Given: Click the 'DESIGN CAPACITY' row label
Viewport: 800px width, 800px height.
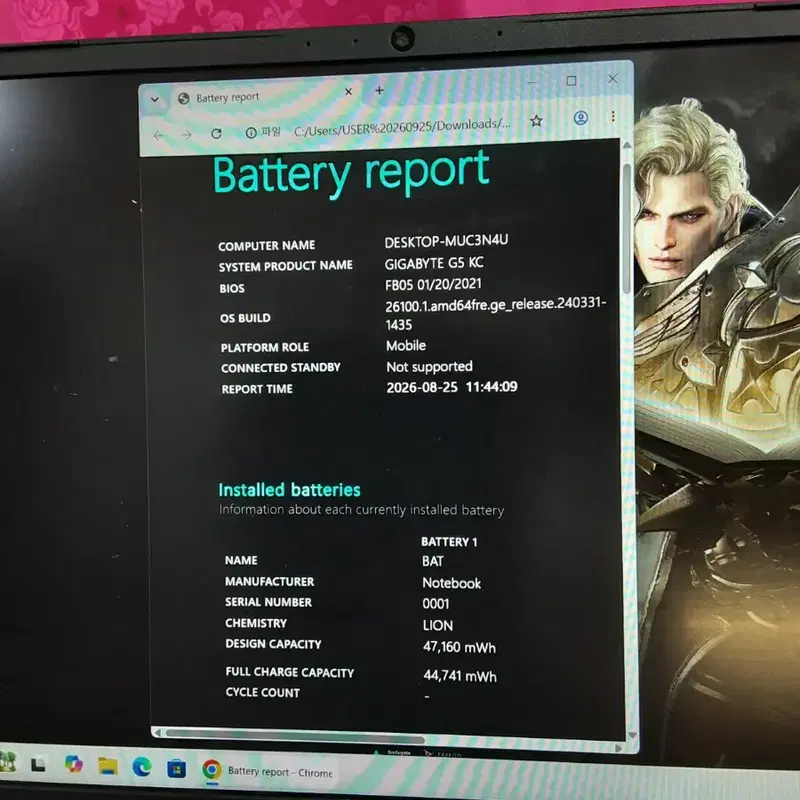Looking at the screenshot, I should click(273, 644).
